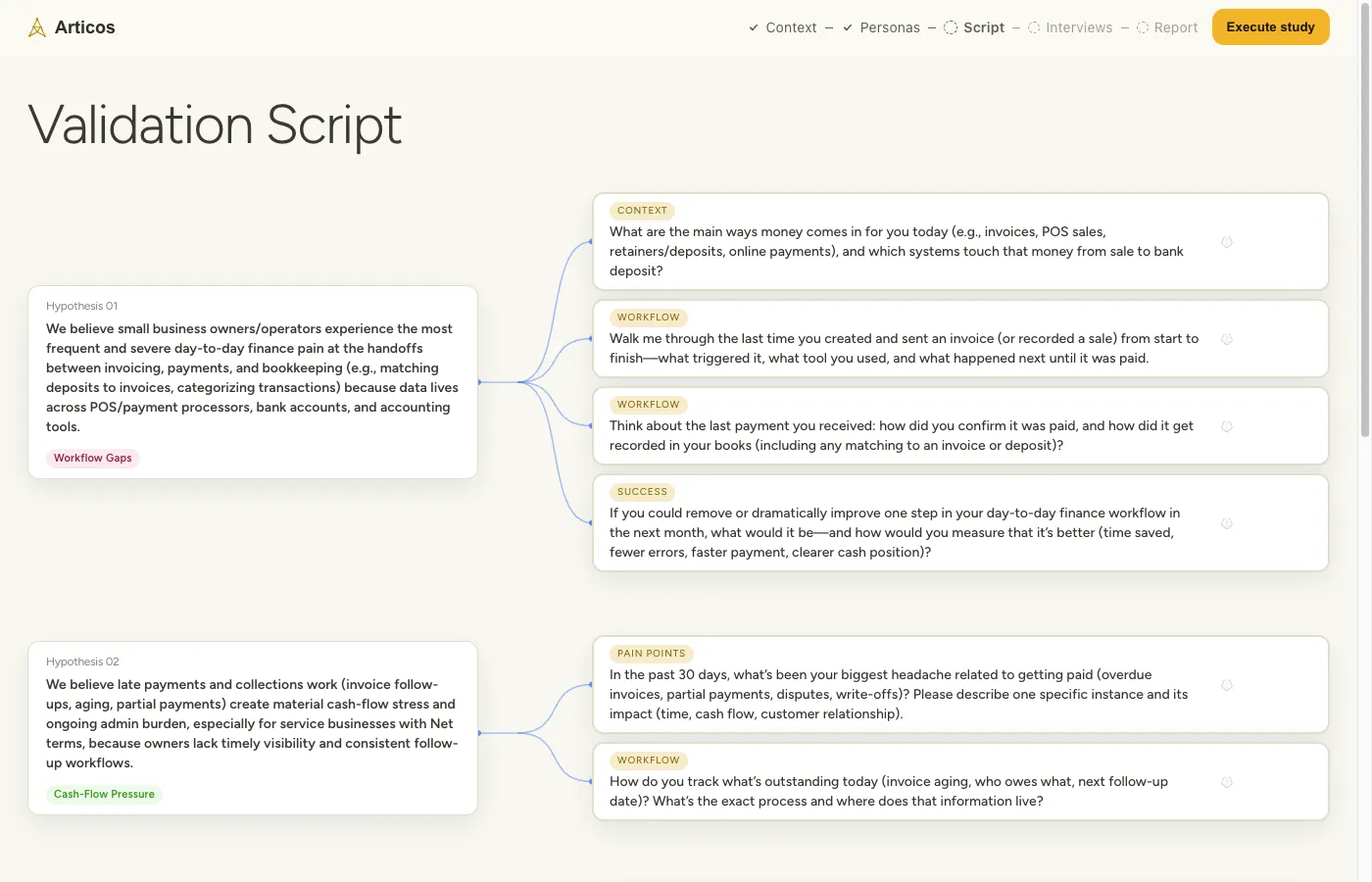Click the faint icon on the 'If you could remove' question
Image resolution: width=1372 pixels, height=882 pixels.
[x=1226, y=523]
